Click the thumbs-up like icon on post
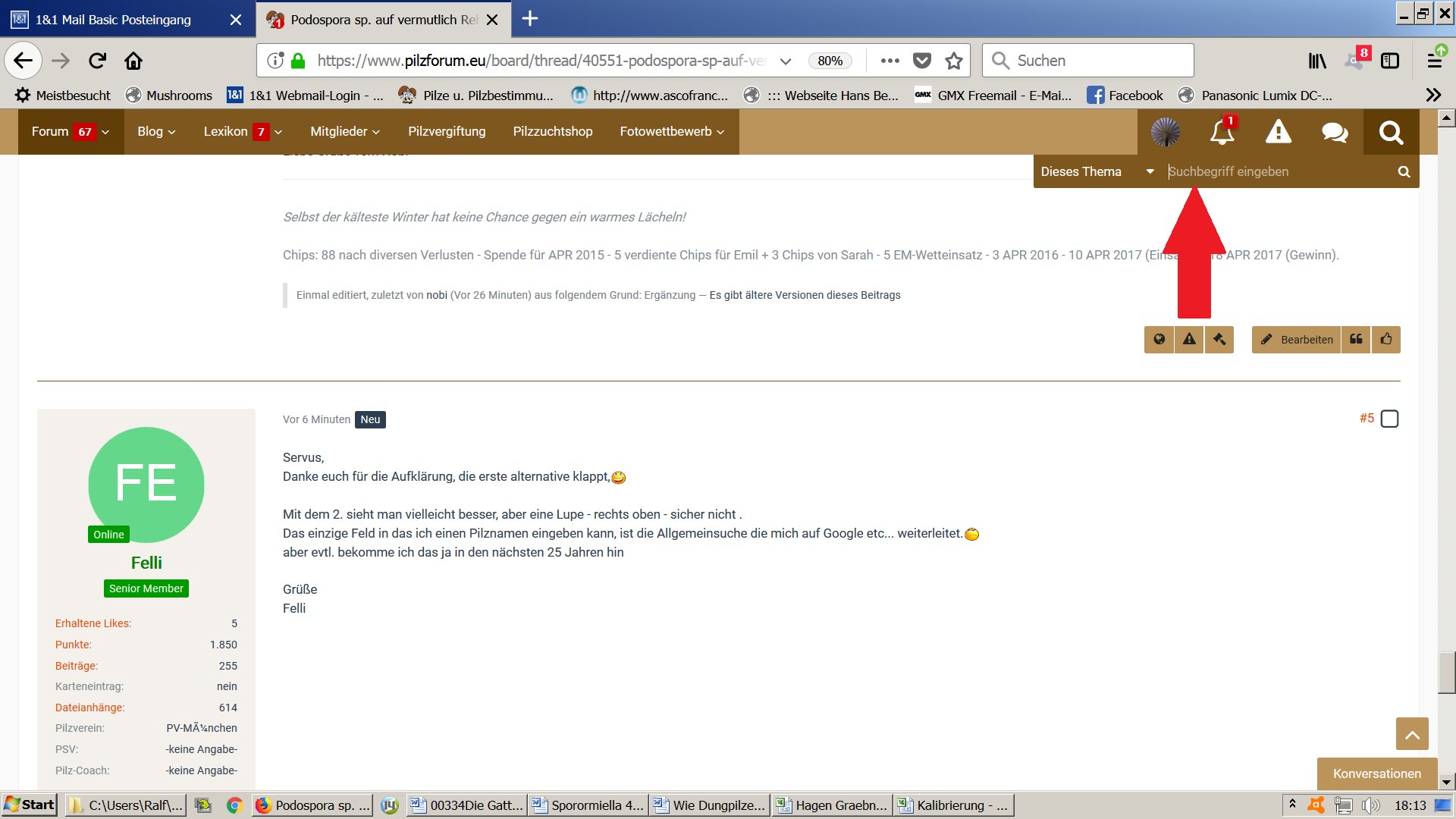This screenshot has width=1456, height=819. click(1386, 340)
